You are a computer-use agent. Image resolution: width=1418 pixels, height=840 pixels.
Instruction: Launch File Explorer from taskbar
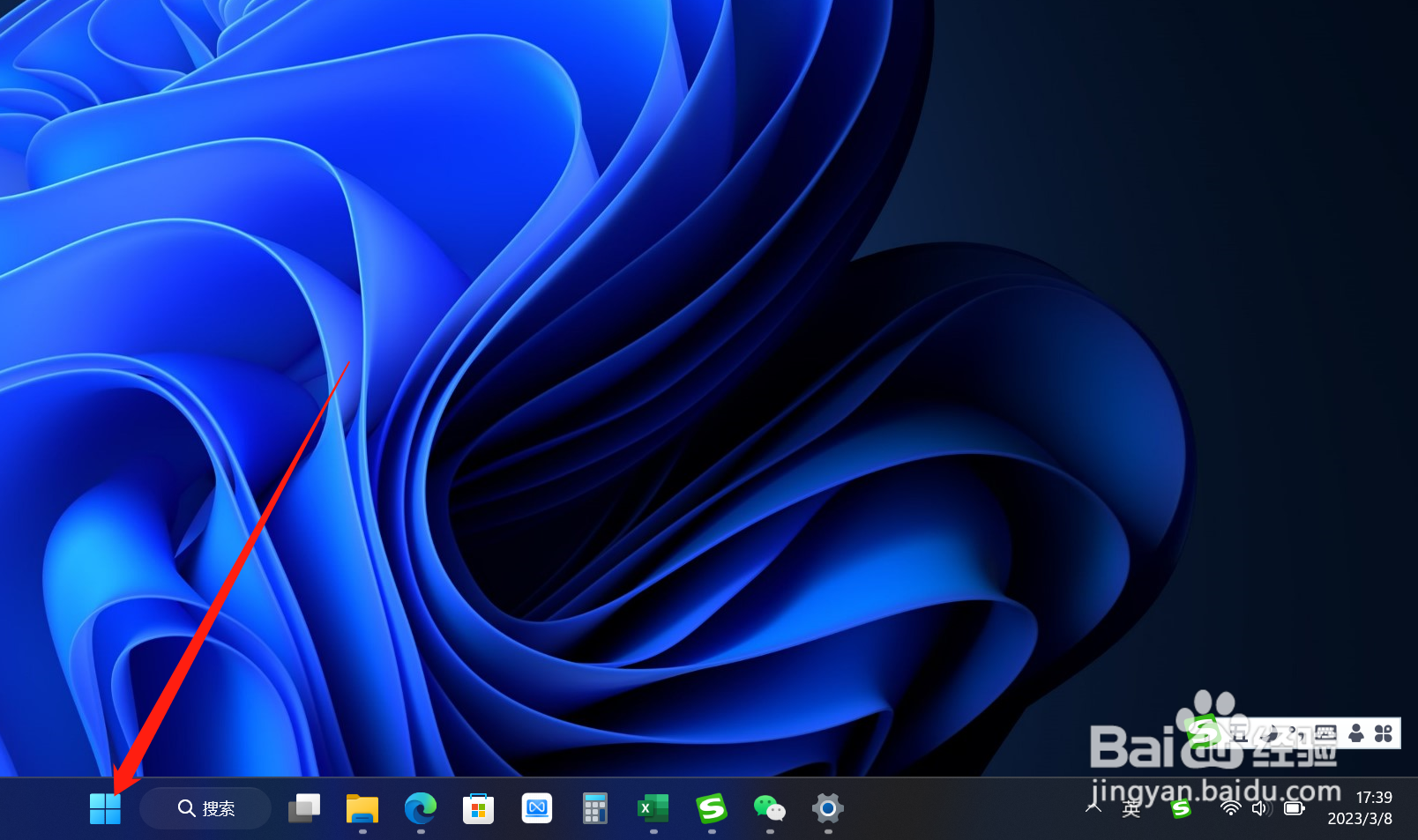(362, 808)
